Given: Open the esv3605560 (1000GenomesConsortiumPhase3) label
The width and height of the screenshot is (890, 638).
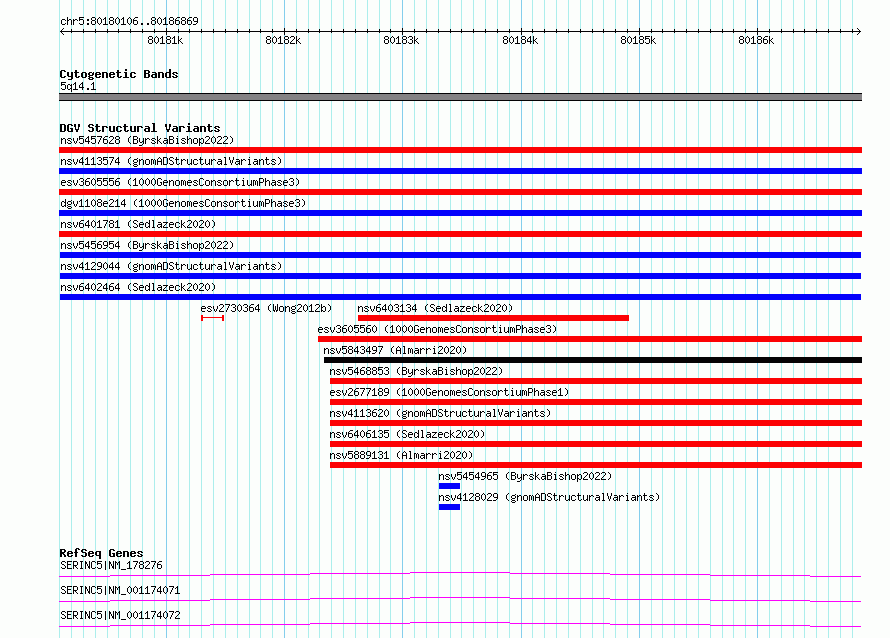Looking at the screenshot, I should tap(437, 329).
